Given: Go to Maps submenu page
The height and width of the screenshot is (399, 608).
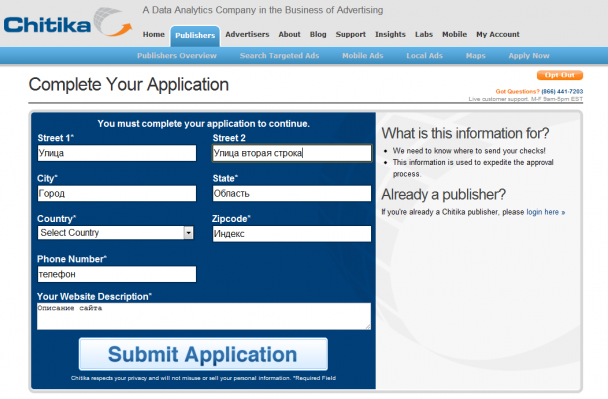Looking at the screenshot, I should [476, 56].
